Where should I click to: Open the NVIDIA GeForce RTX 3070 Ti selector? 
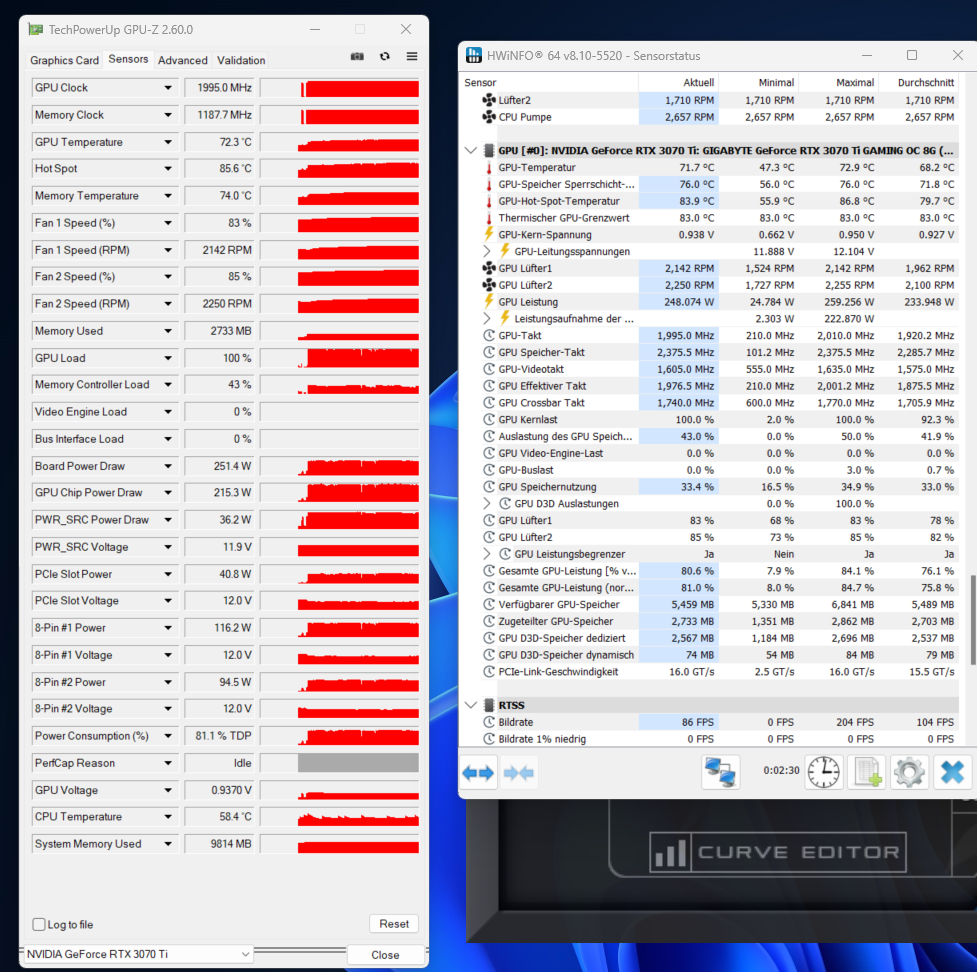point(138,954)
